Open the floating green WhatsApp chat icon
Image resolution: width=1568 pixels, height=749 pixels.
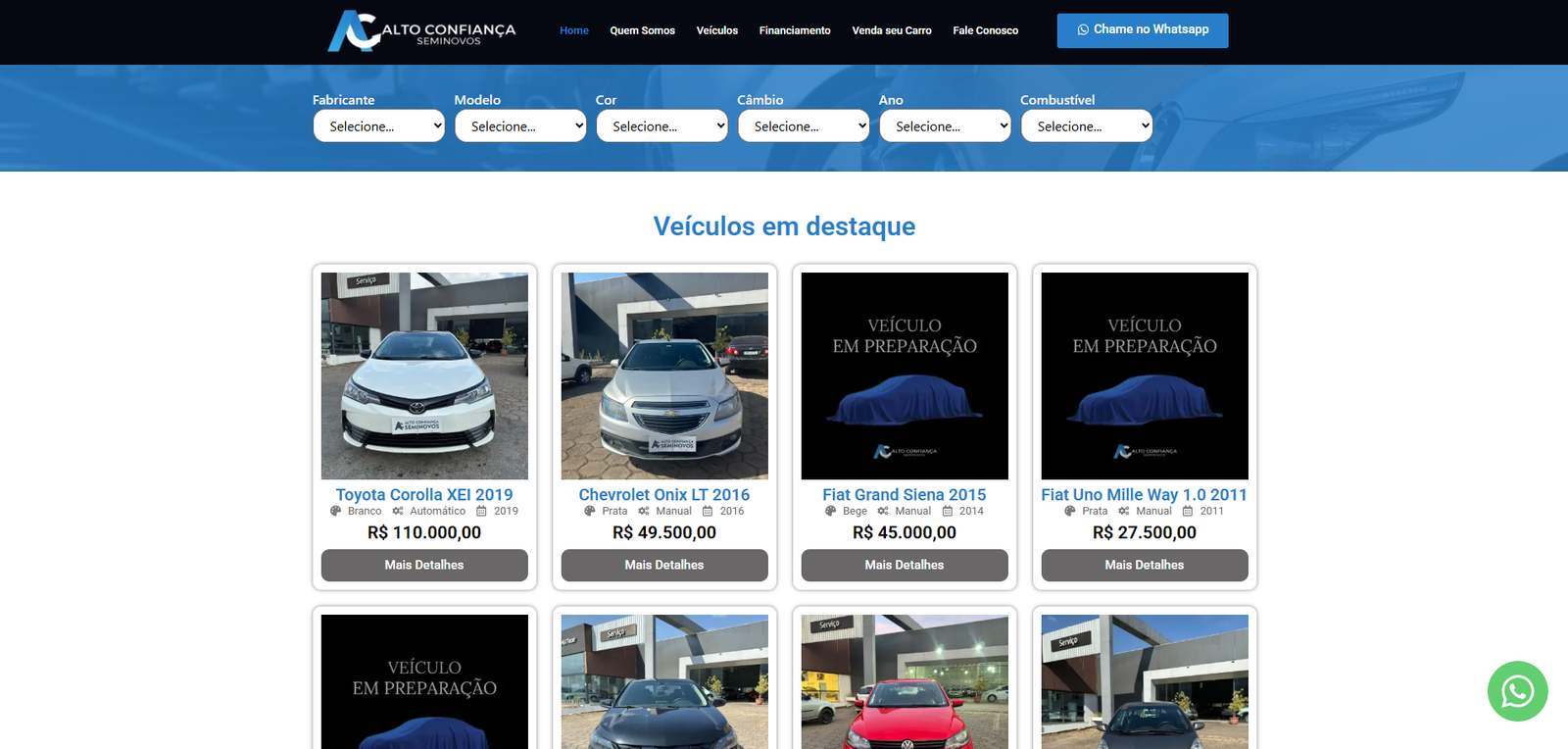coord(1517,691)
